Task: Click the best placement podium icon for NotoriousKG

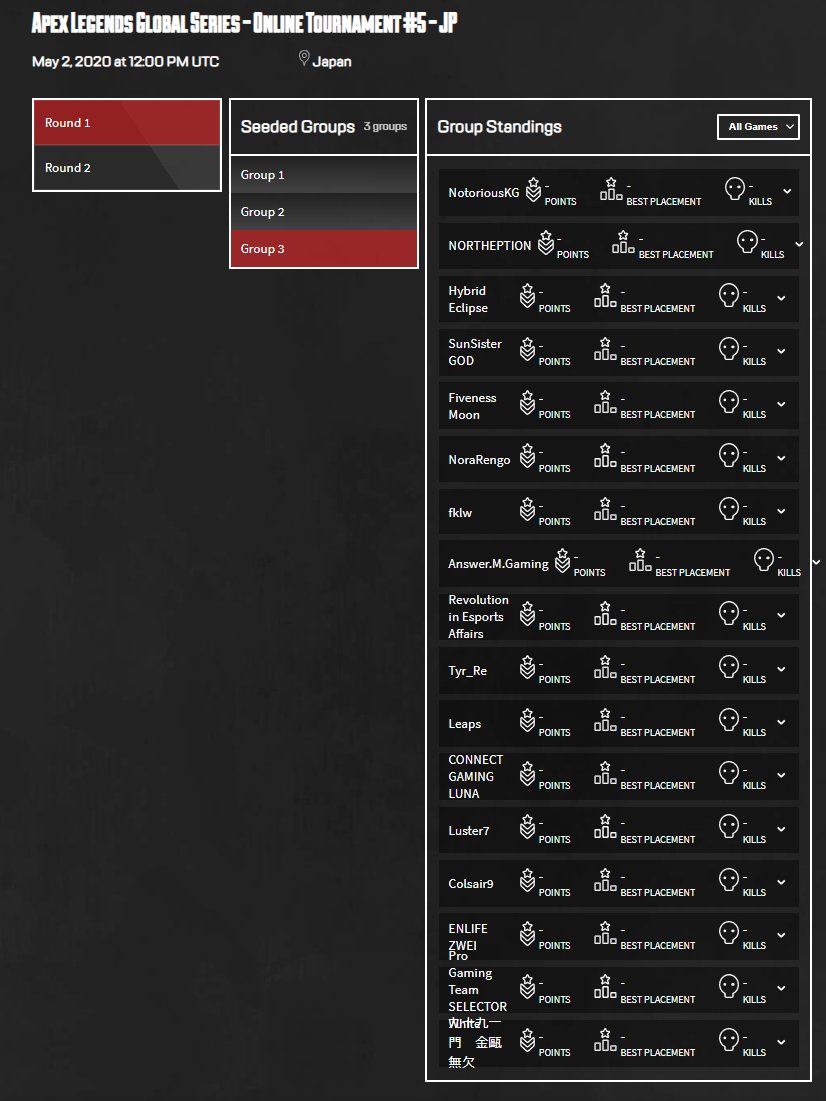Action: tap(611, 190)
